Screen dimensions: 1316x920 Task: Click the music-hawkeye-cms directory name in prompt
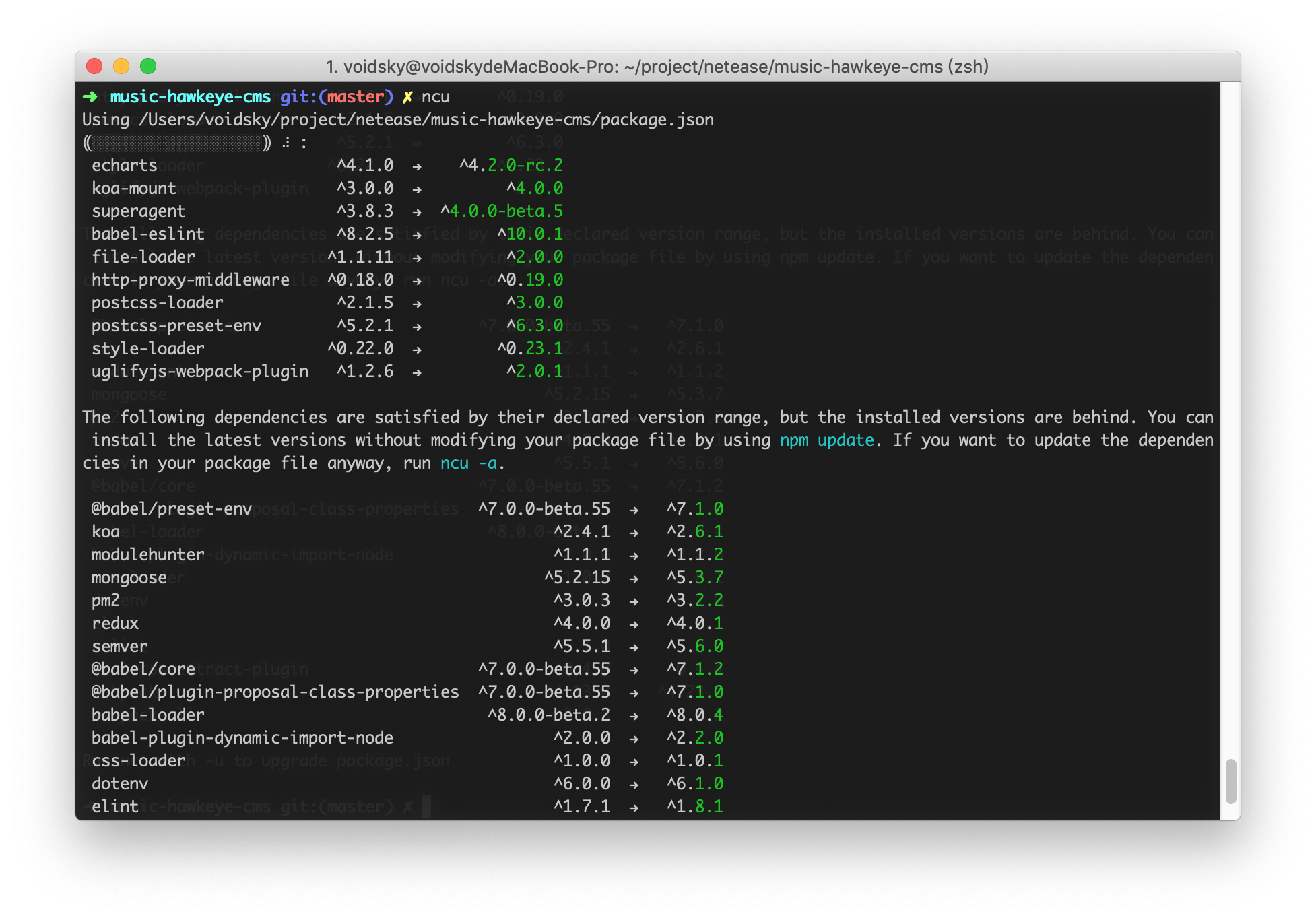tap(191, 97)
